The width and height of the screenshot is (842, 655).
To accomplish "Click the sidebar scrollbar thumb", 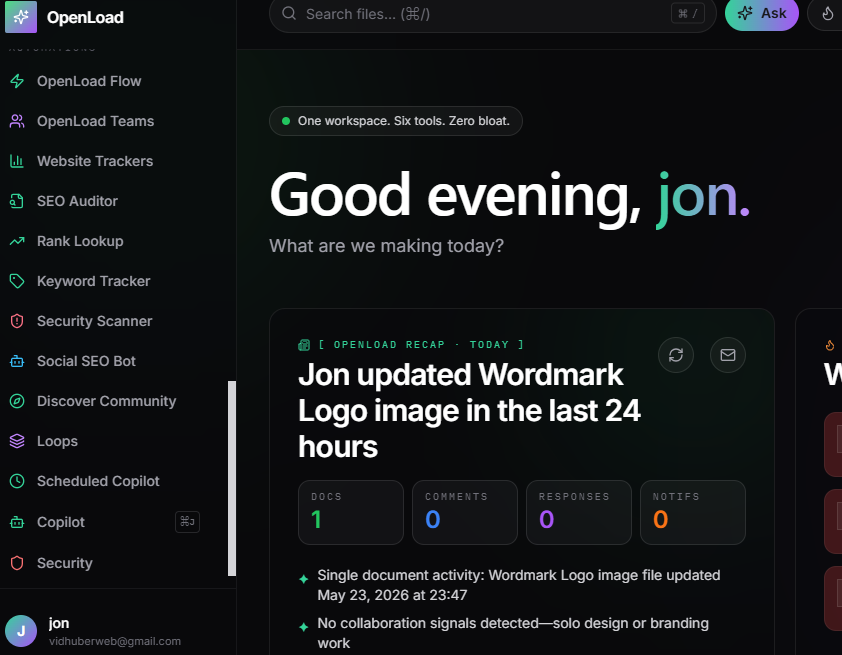I will click(x=232, y=478).
